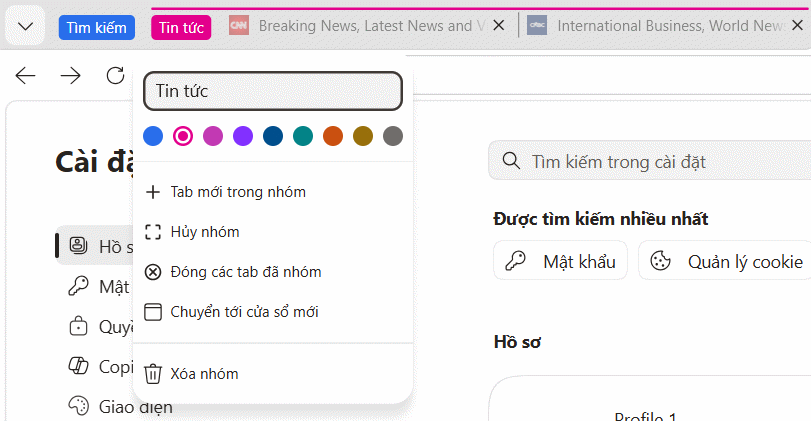
Task: Select Hủy nhóm menu item
Action: [x=273, y=232]
